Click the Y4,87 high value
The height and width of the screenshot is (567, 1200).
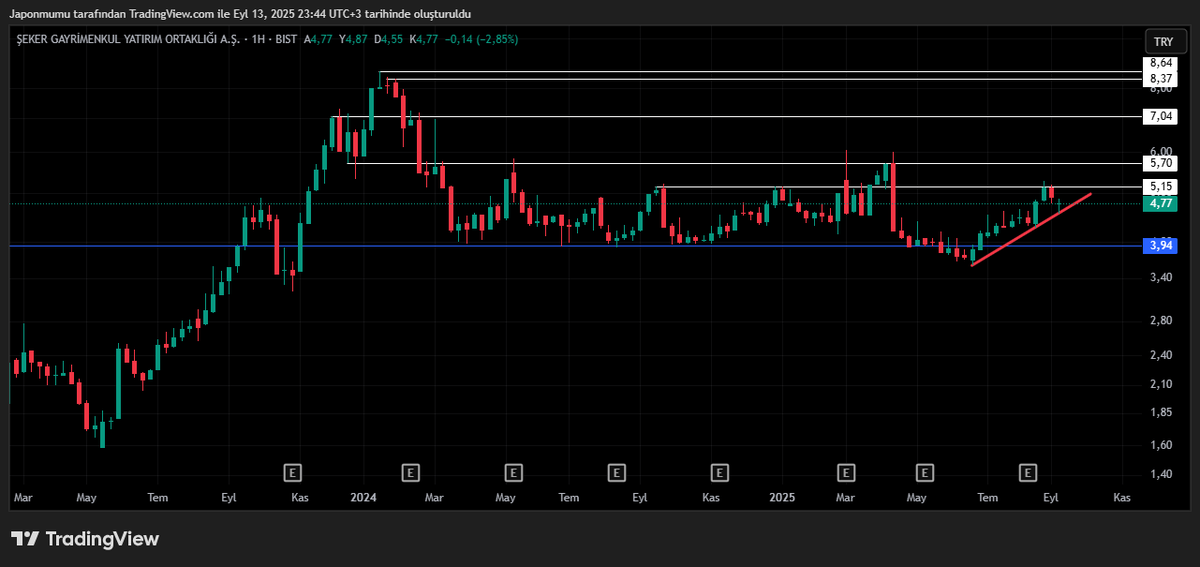(354, 39)
